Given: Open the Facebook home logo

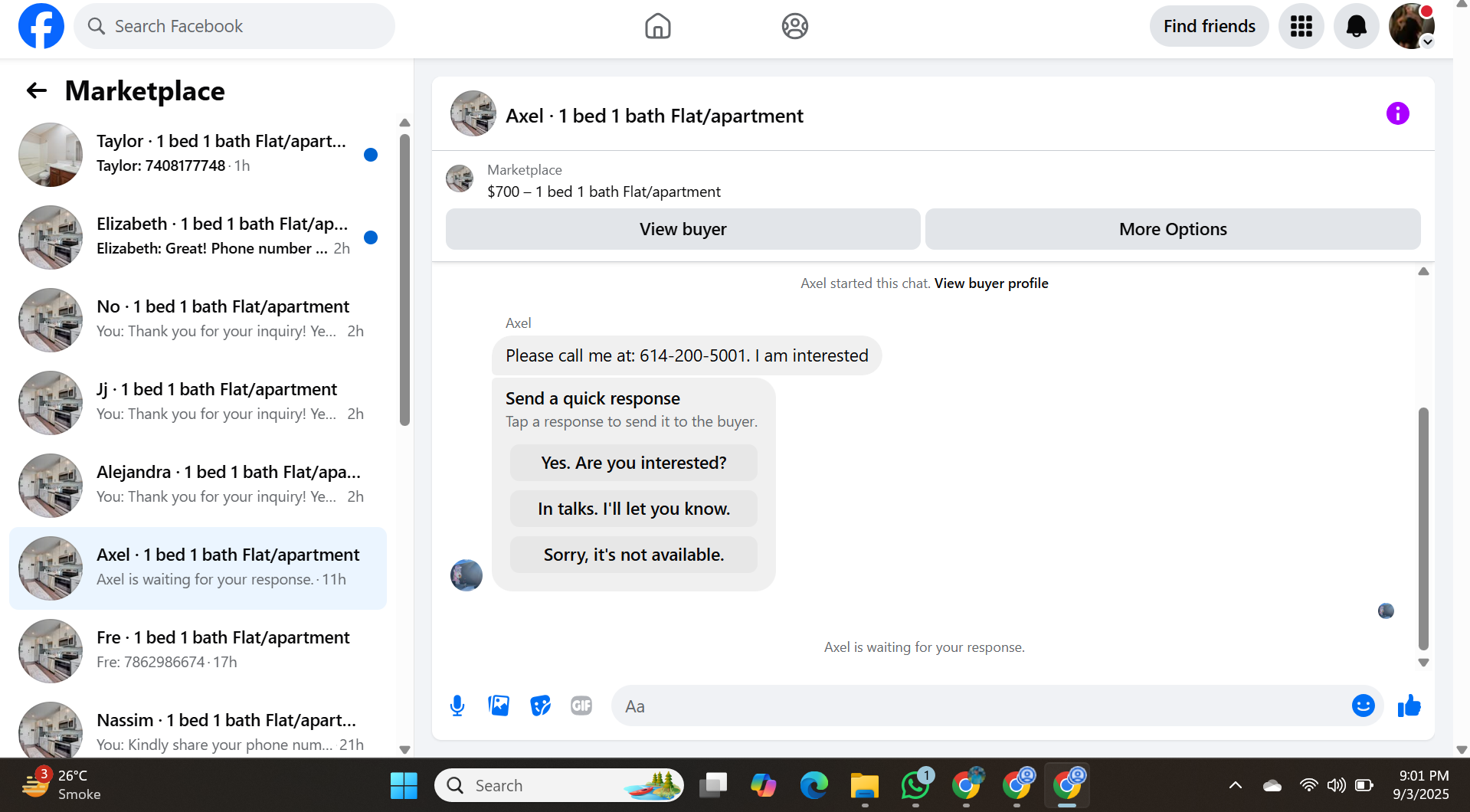Looking at the screenshot, I should [41, 26].
